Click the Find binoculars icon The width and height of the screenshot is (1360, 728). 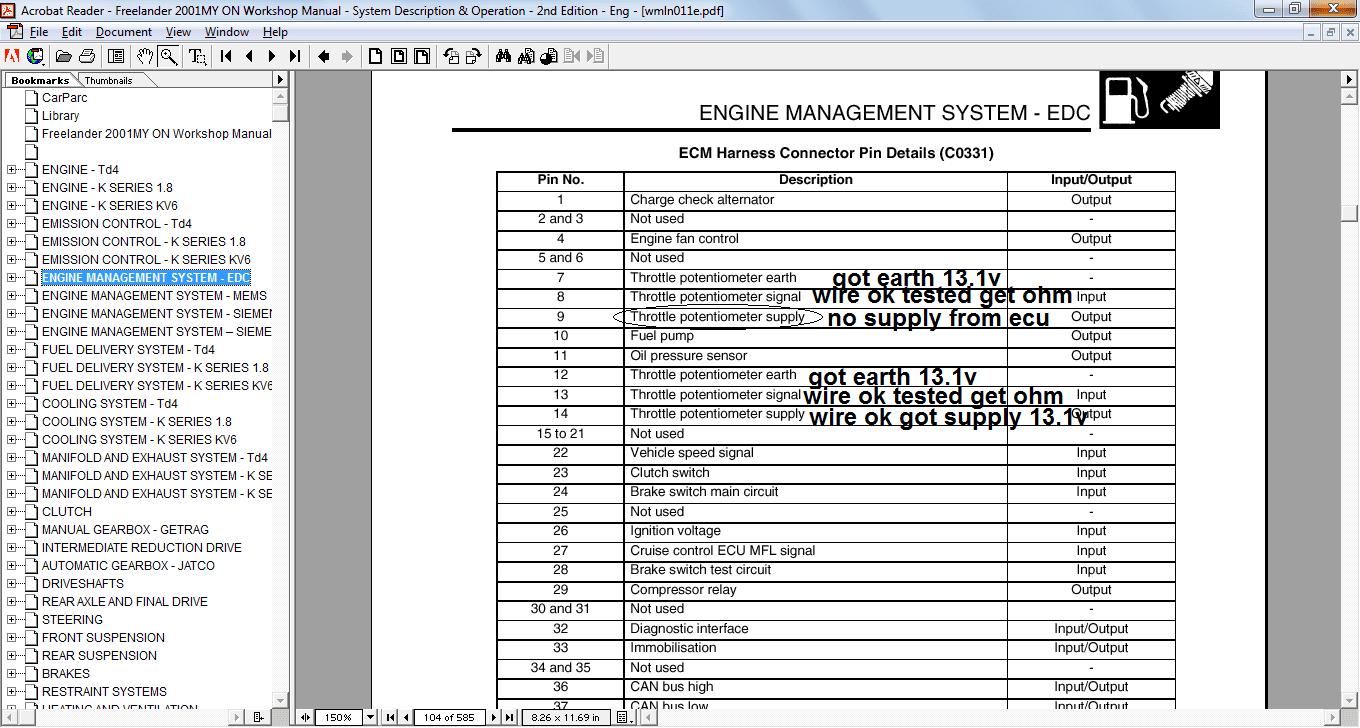[503, 56]
